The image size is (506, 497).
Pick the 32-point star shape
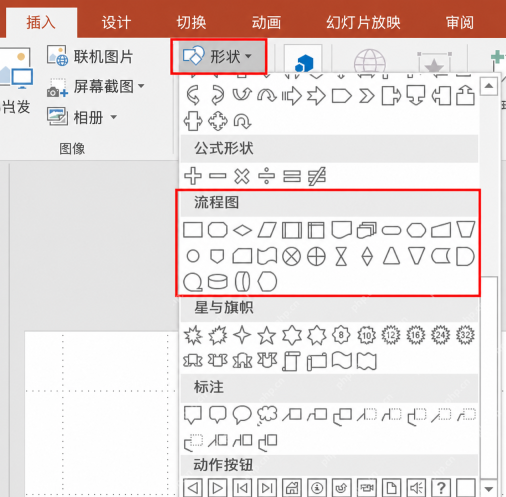465,335
